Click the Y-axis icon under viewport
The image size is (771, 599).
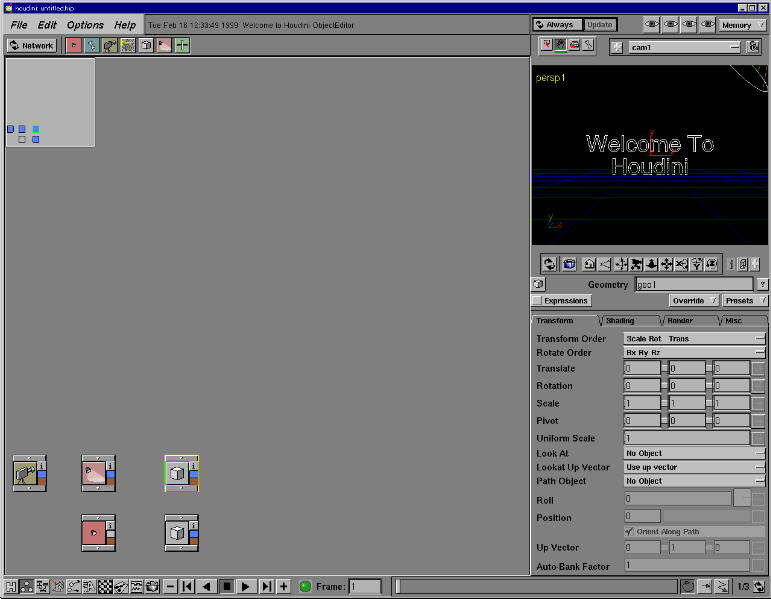pyautogui.click(x=697, y=265)
